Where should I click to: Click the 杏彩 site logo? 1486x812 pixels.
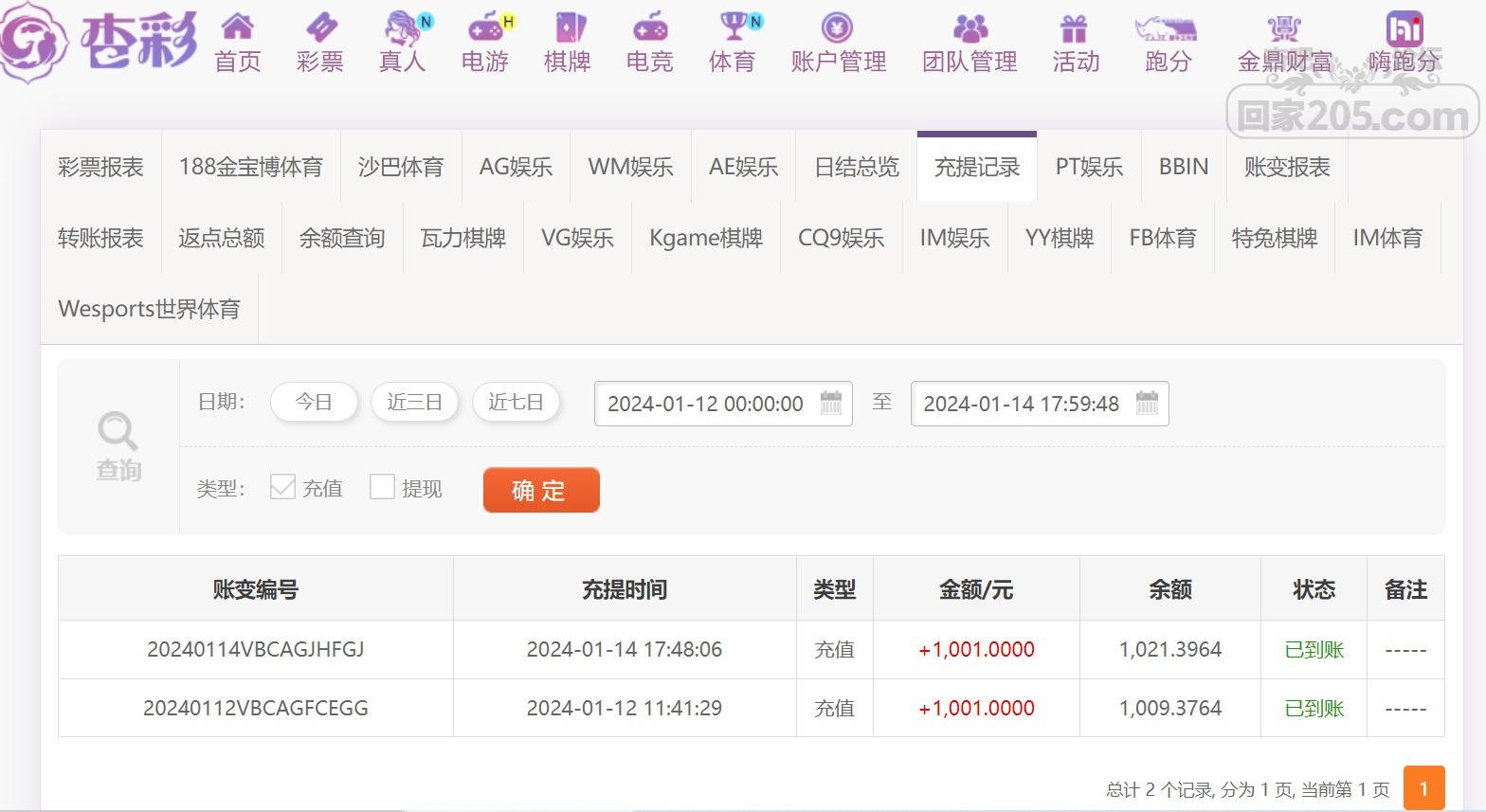coord(100,43)
